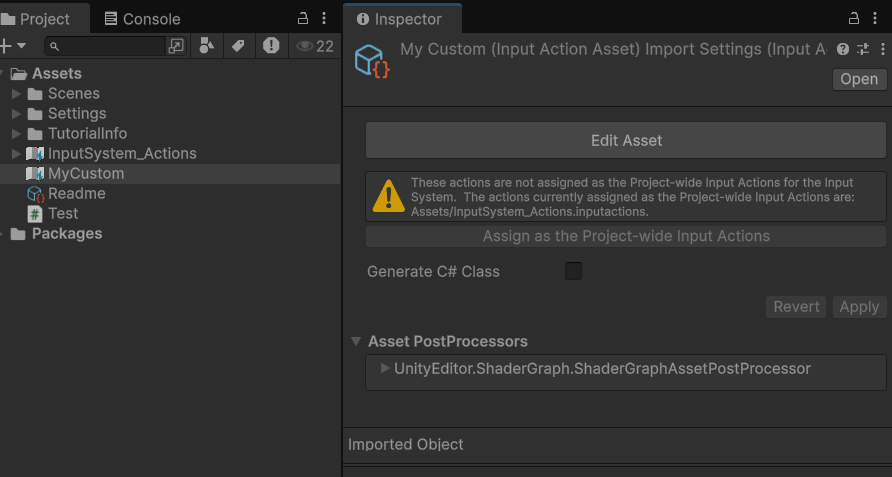Open the help reference icon in Inspector header

pyautogui.click(x=843, y=49)
